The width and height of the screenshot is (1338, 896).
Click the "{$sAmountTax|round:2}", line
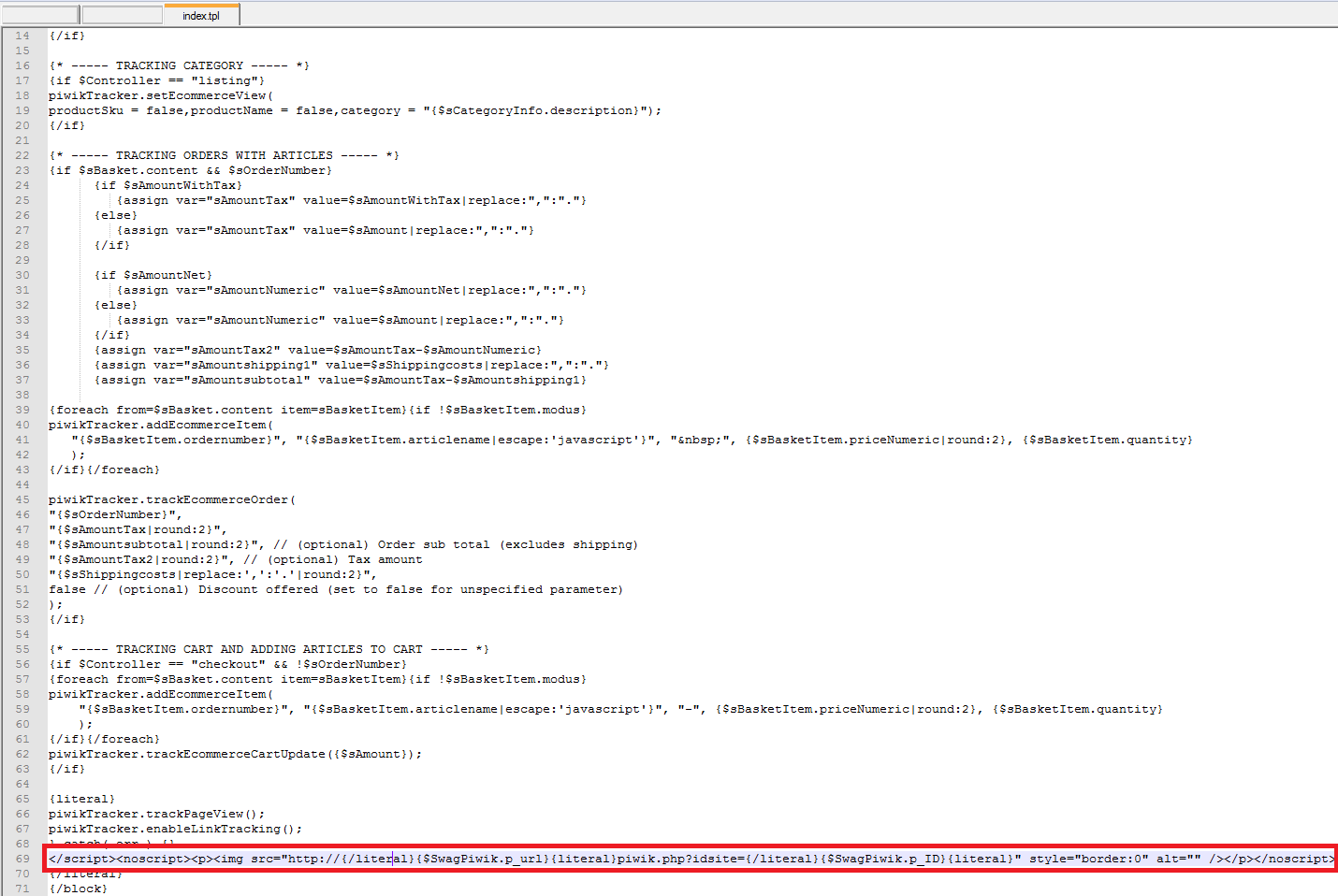click(138, 529)
